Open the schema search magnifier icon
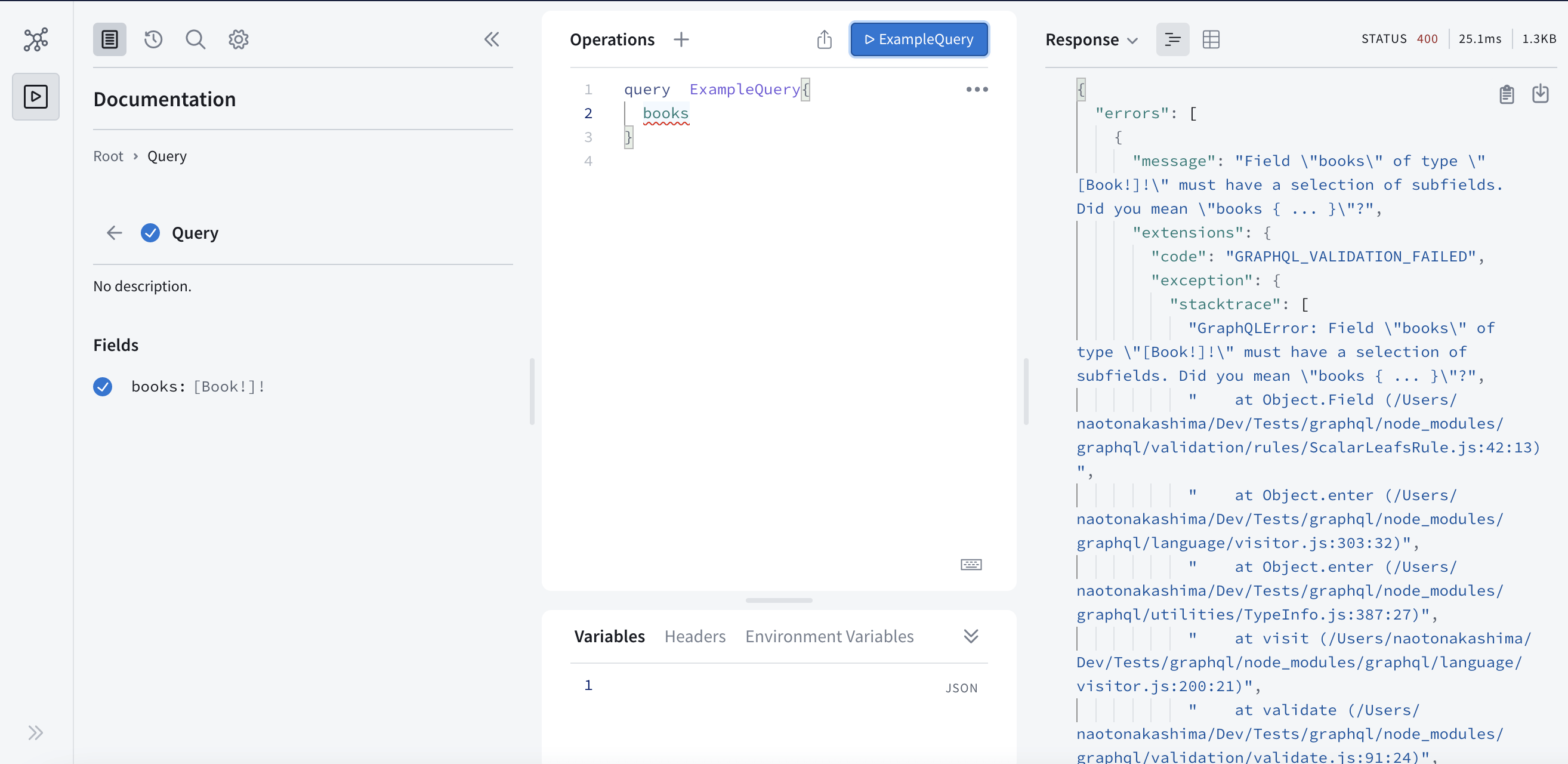Image resolution: width=1568 pixels, height=764 pixels. 195,39
